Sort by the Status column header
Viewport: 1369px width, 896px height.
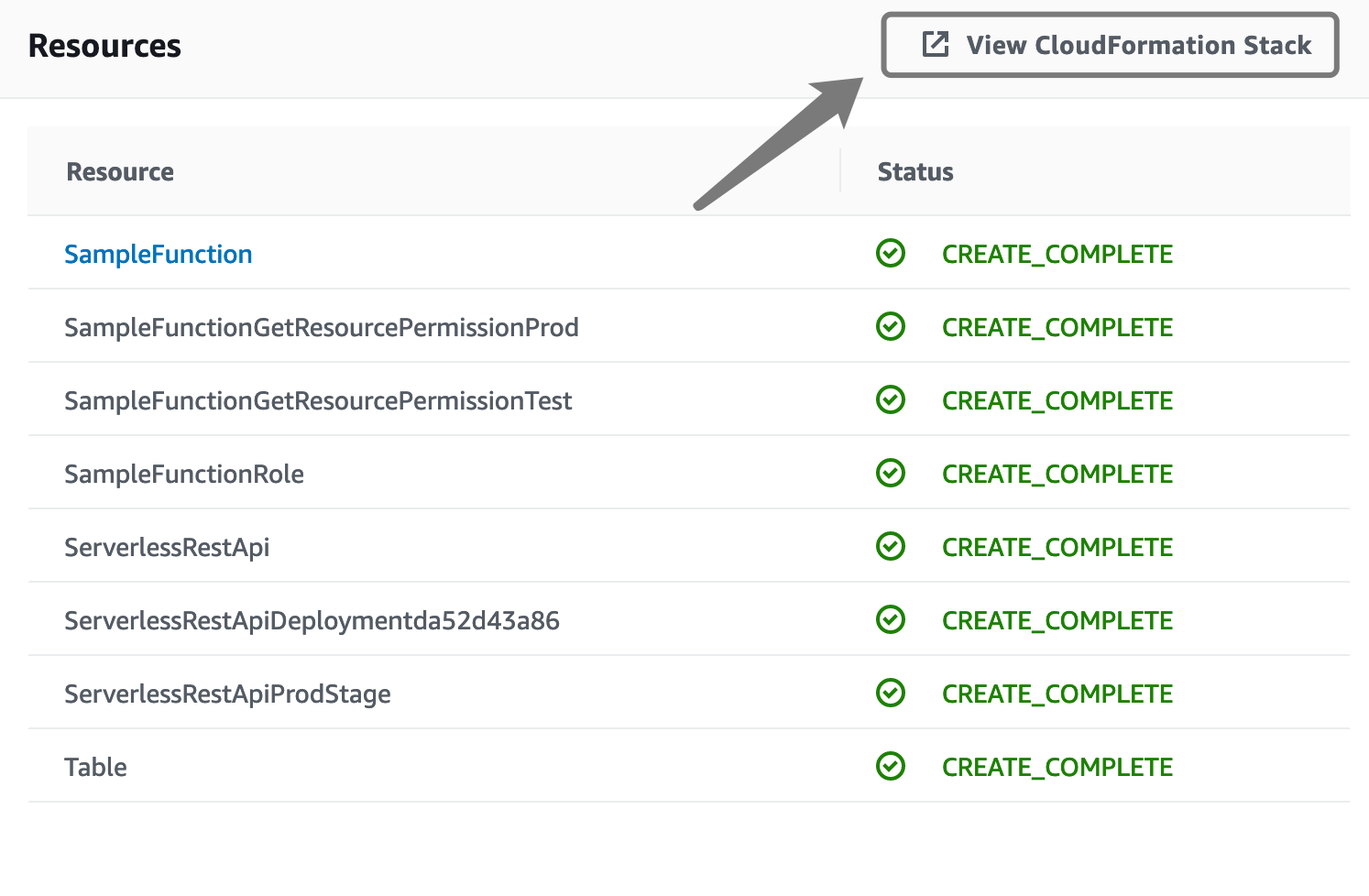click(x=915, y=171)
